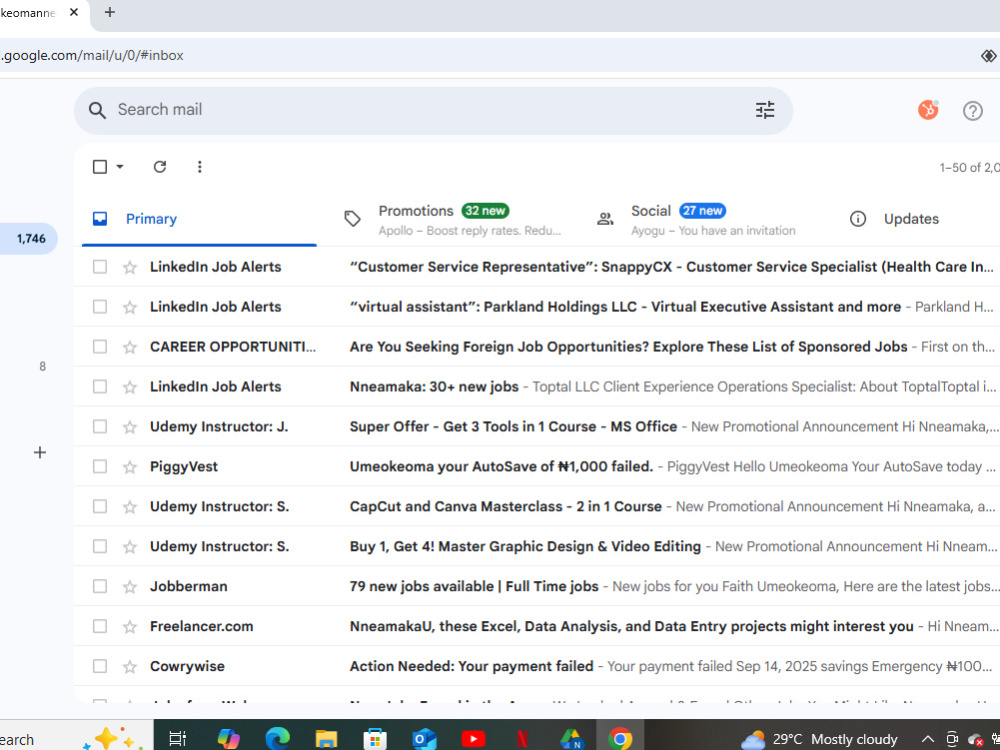Image resolution: width=1000 pixels, height=750 pixels.
Task: Click the magnifier search icon
Action: point(97,110)
